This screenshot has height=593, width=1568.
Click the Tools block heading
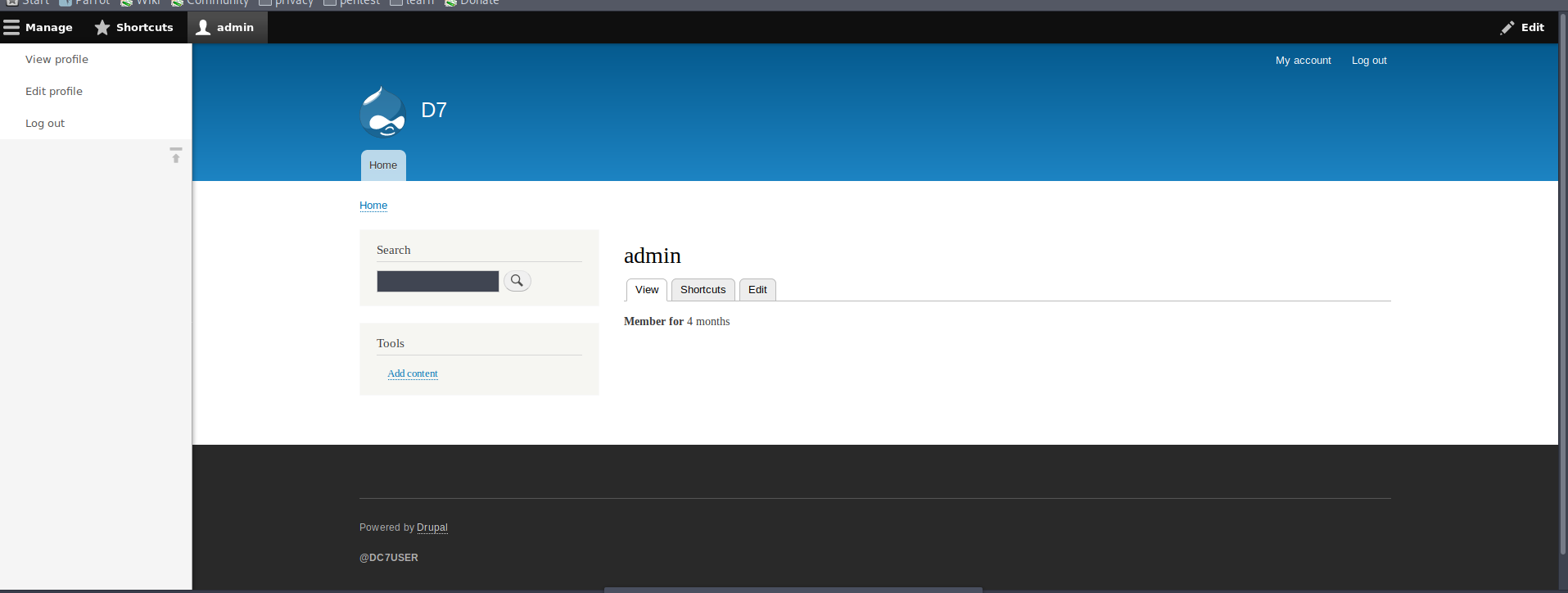[391, 343]
